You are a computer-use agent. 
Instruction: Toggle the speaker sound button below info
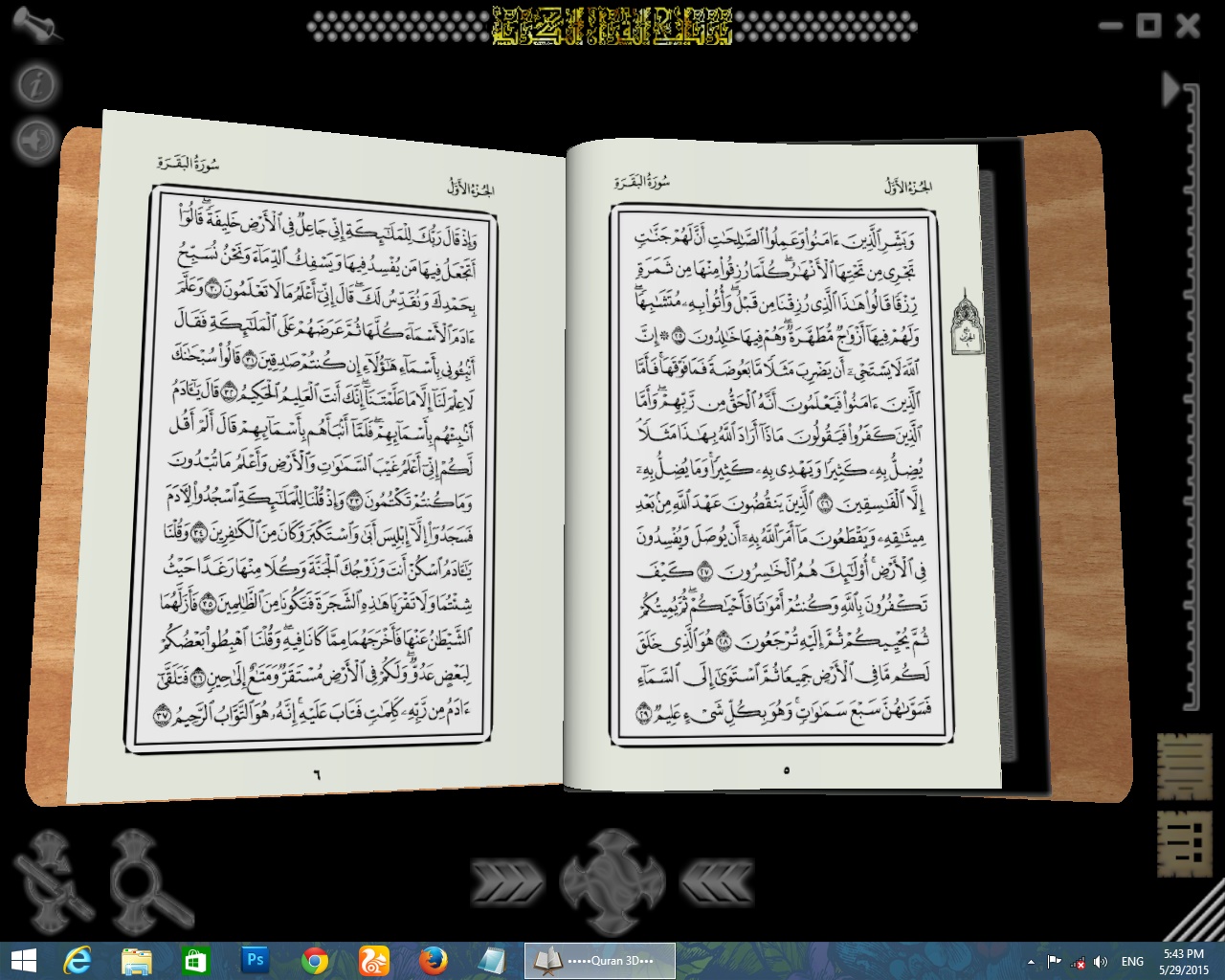coord(36,140)
